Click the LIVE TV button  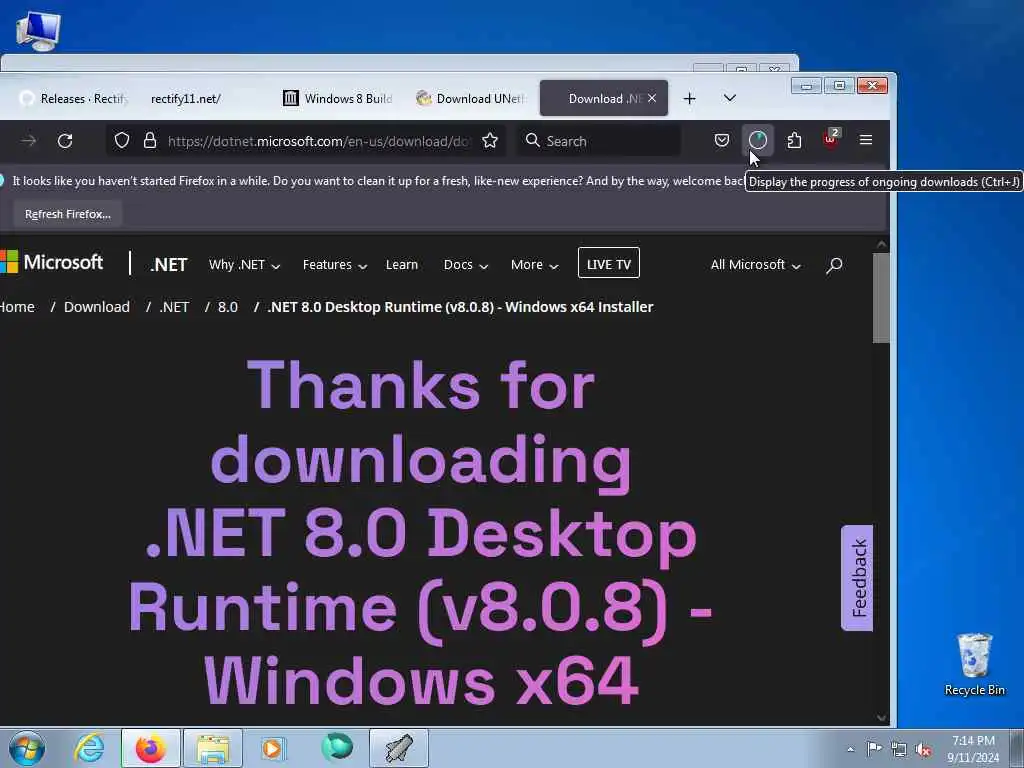(609, 263)
